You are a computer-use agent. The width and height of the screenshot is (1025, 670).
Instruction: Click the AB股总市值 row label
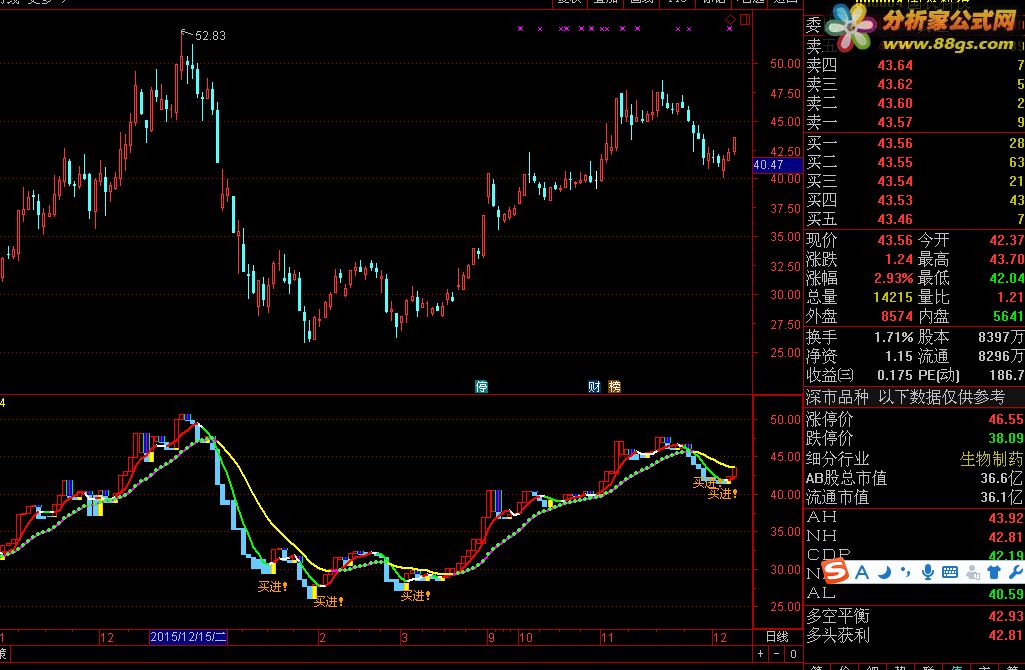point(846,478)
